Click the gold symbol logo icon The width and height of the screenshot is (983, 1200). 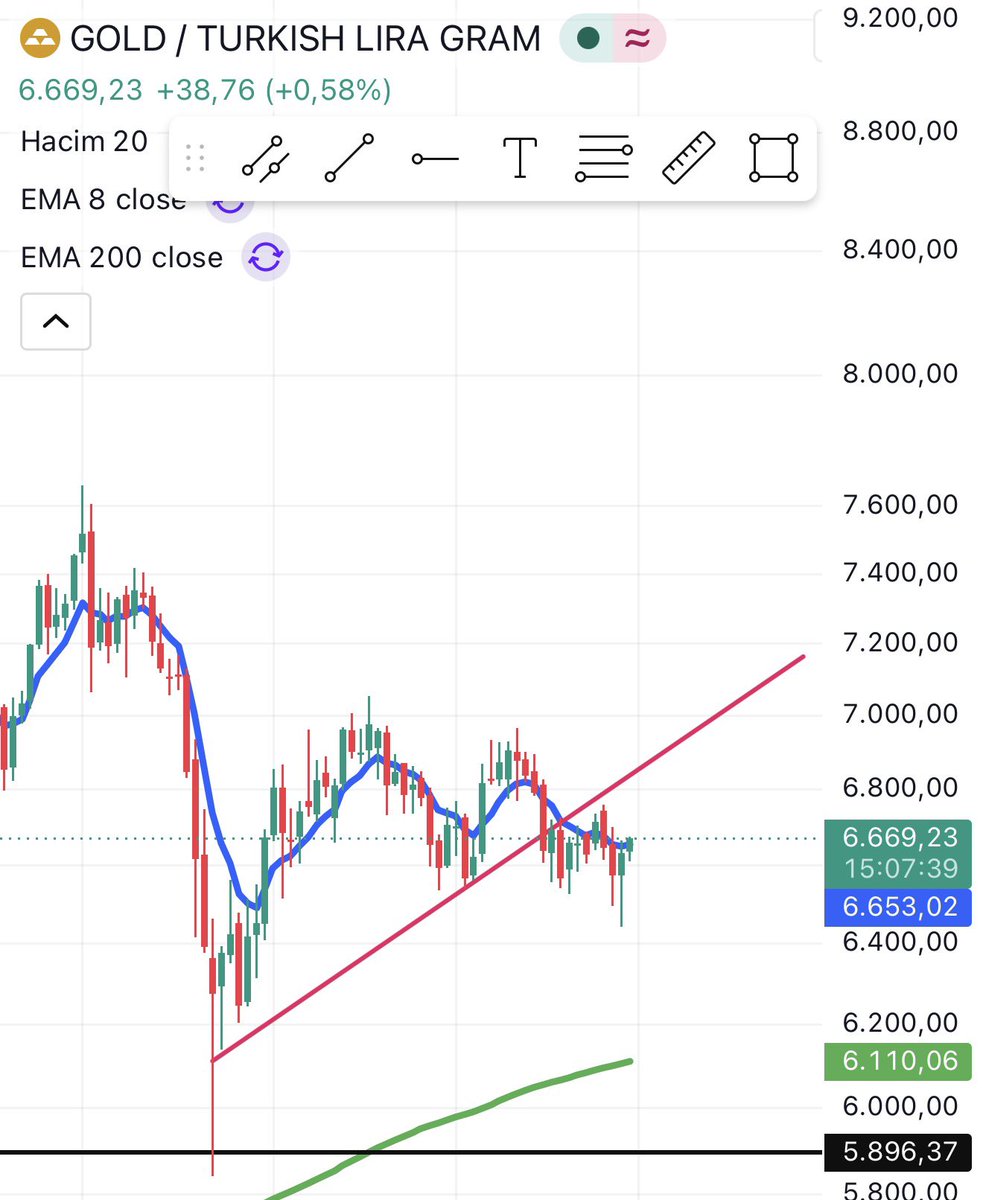[x=40, y=39]
